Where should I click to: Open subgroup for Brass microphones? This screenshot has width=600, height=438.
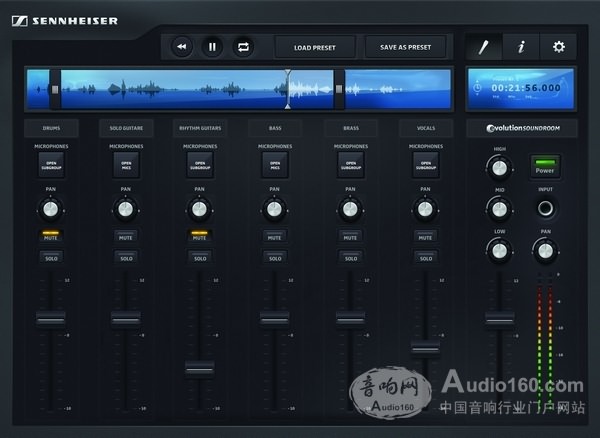click(x=349, y=166)
